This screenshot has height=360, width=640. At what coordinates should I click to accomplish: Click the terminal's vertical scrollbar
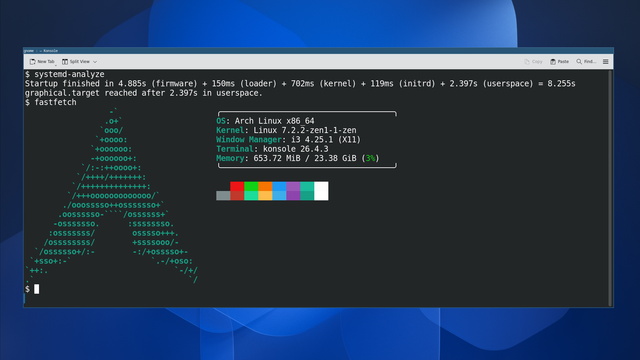click(611, 188)
